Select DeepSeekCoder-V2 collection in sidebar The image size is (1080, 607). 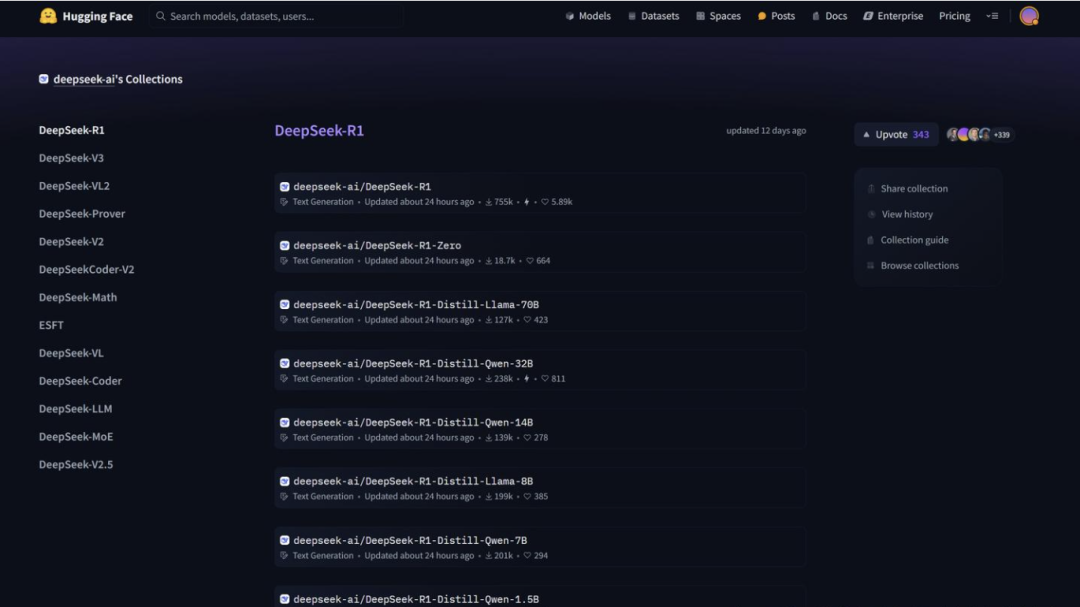(86, 269)
